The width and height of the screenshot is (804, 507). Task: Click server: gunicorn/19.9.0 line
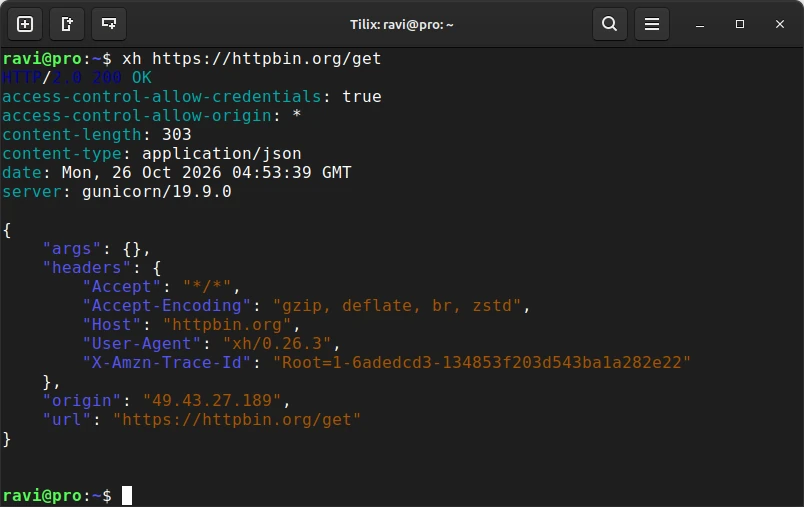[x=117, y=191]
